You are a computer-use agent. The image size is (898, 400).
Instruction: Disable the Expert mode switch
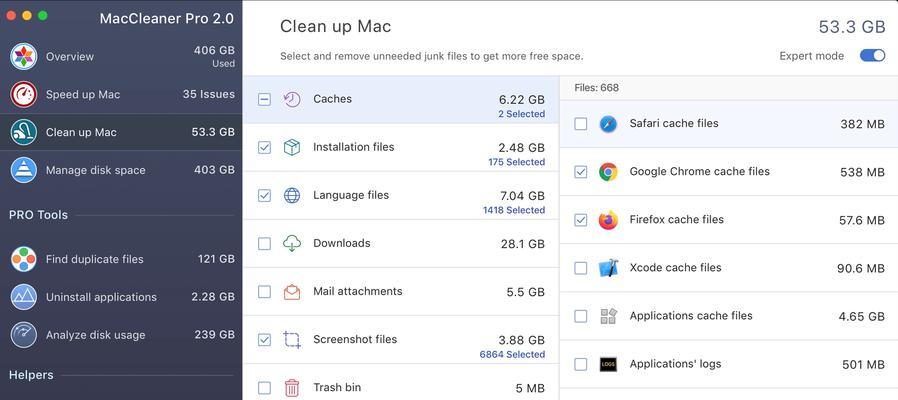click(x=872, y=56)
